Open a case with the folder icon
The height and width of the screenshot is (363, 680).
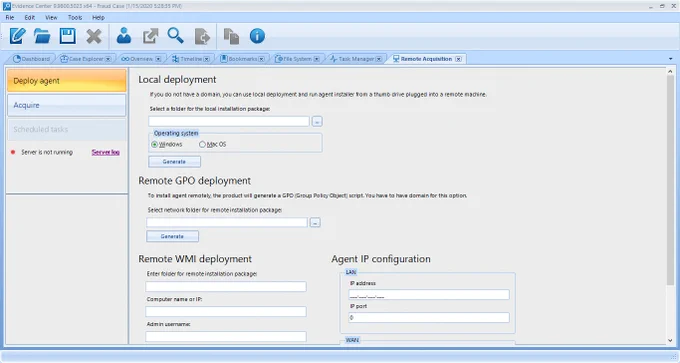pyautogui.click(x=42, y=36)
